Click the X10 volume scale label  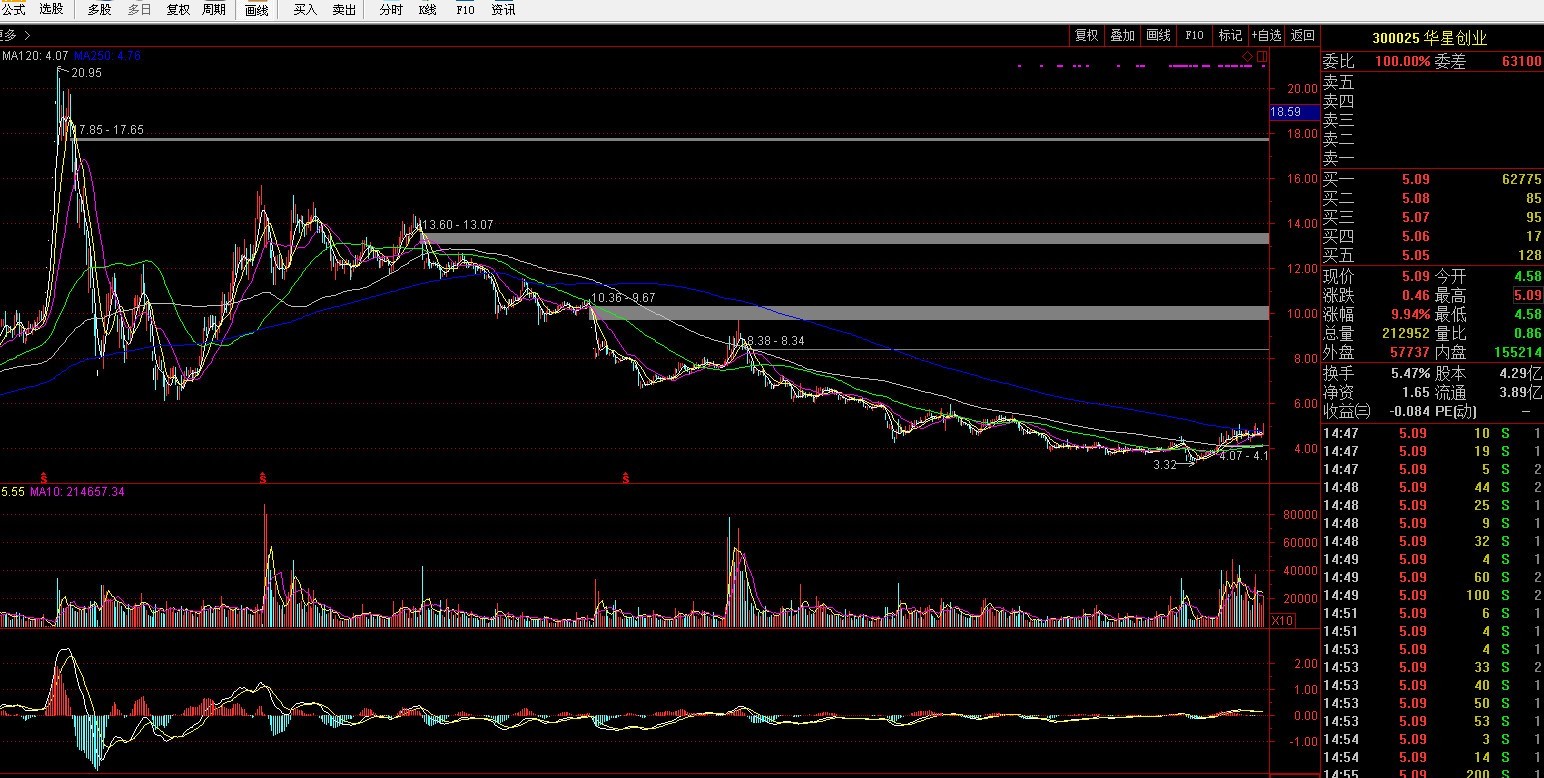coord(1281,621)
